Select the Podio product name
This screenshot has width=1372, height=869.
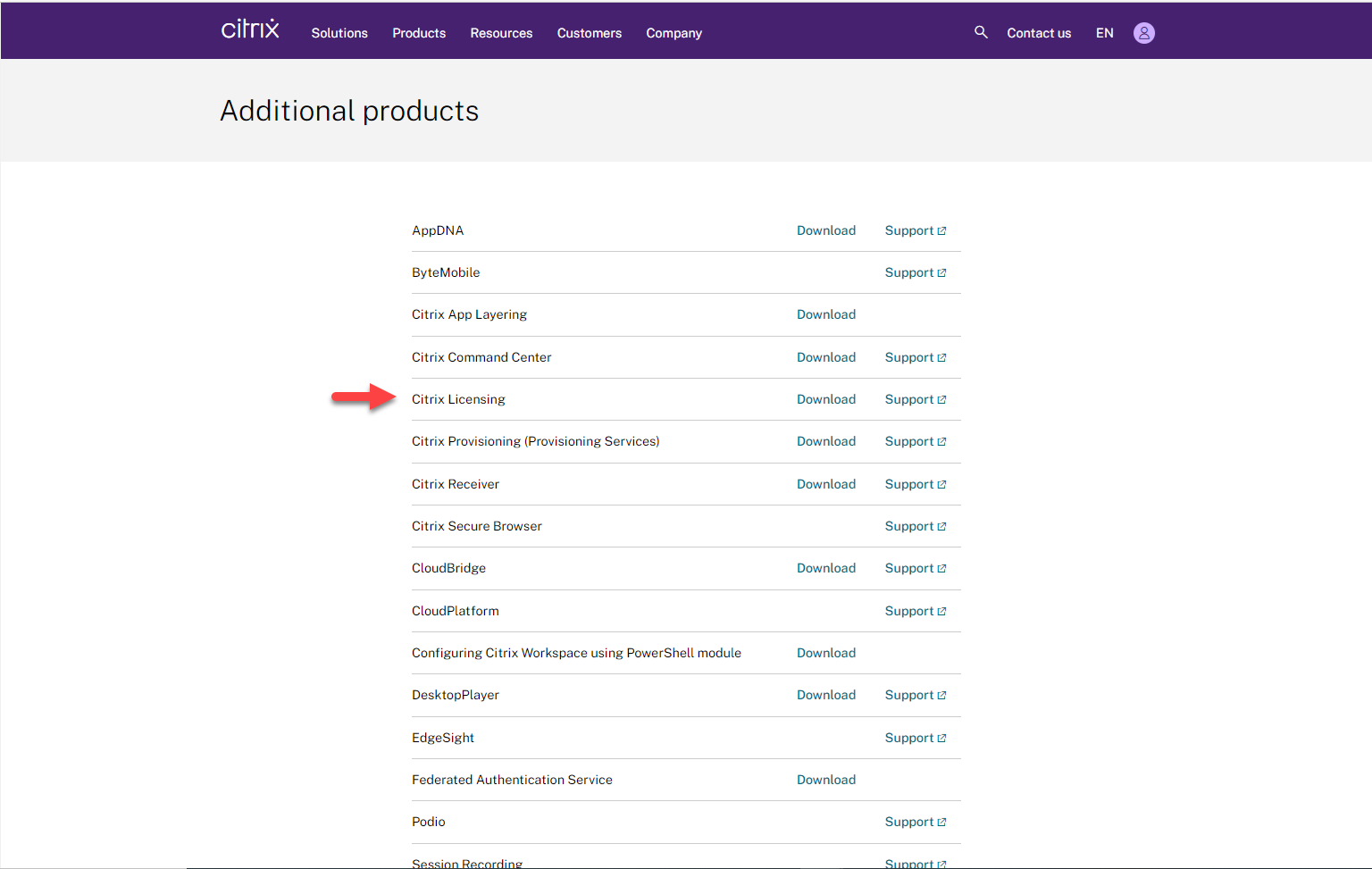tap(429, 822)
